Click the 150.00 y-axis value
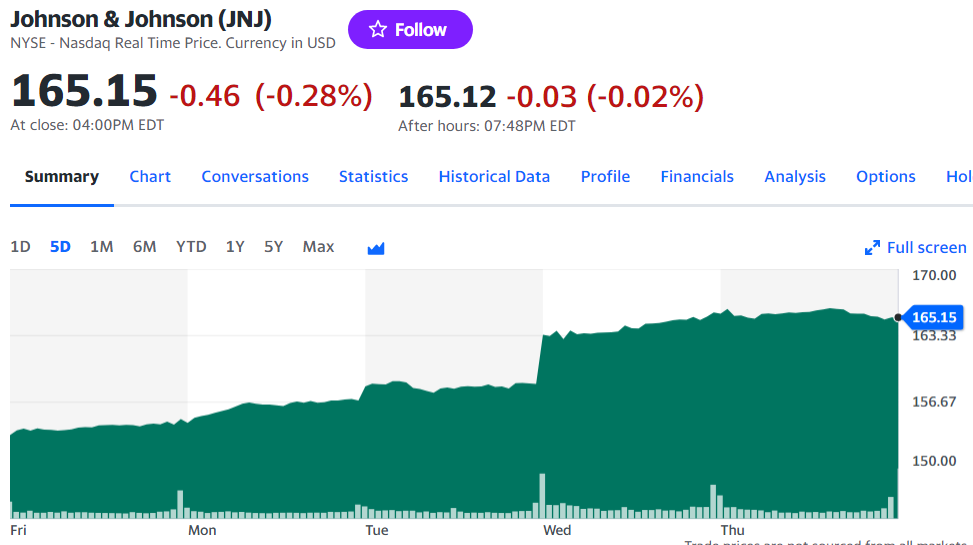 pos(934,461)
